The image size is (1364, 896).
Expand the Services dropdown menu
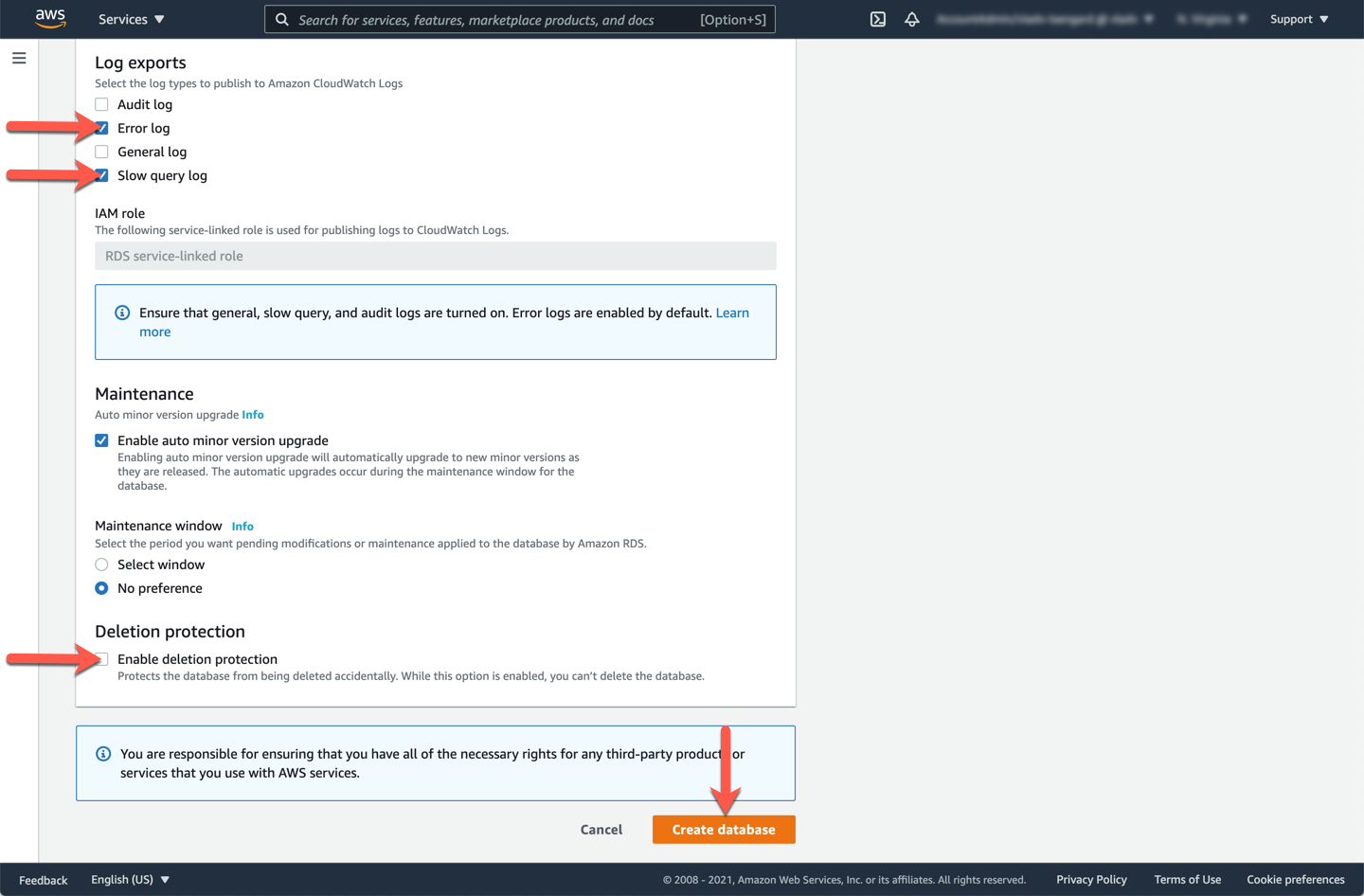[x=132, y=19]
